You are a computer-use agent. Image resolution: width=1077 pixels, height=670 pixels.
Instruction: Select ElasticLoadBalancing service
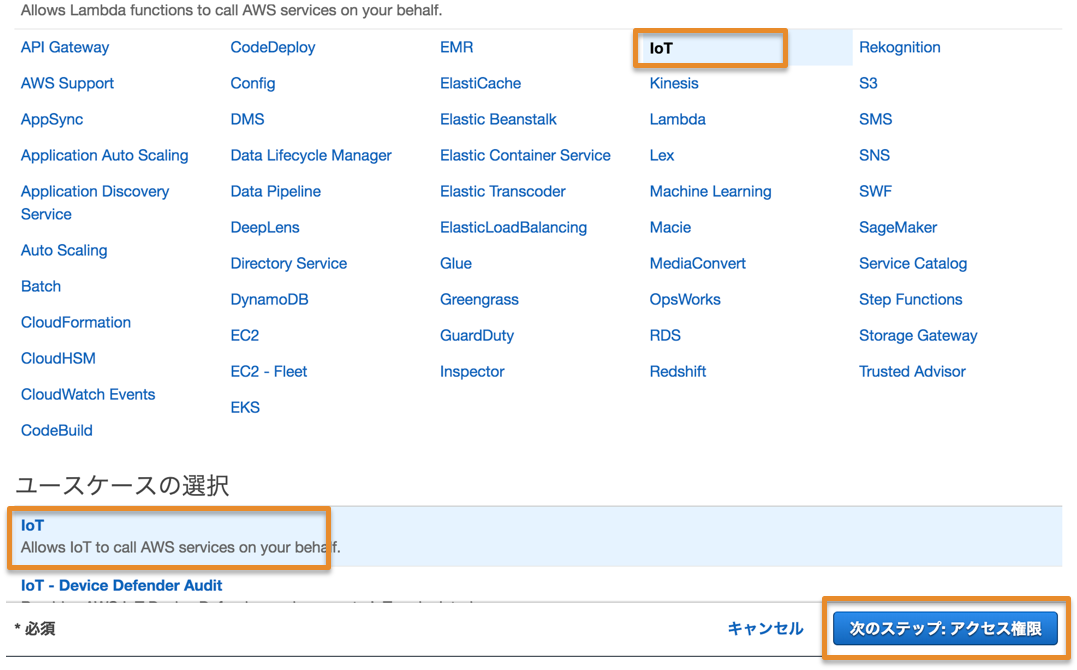tap(513, 227)
